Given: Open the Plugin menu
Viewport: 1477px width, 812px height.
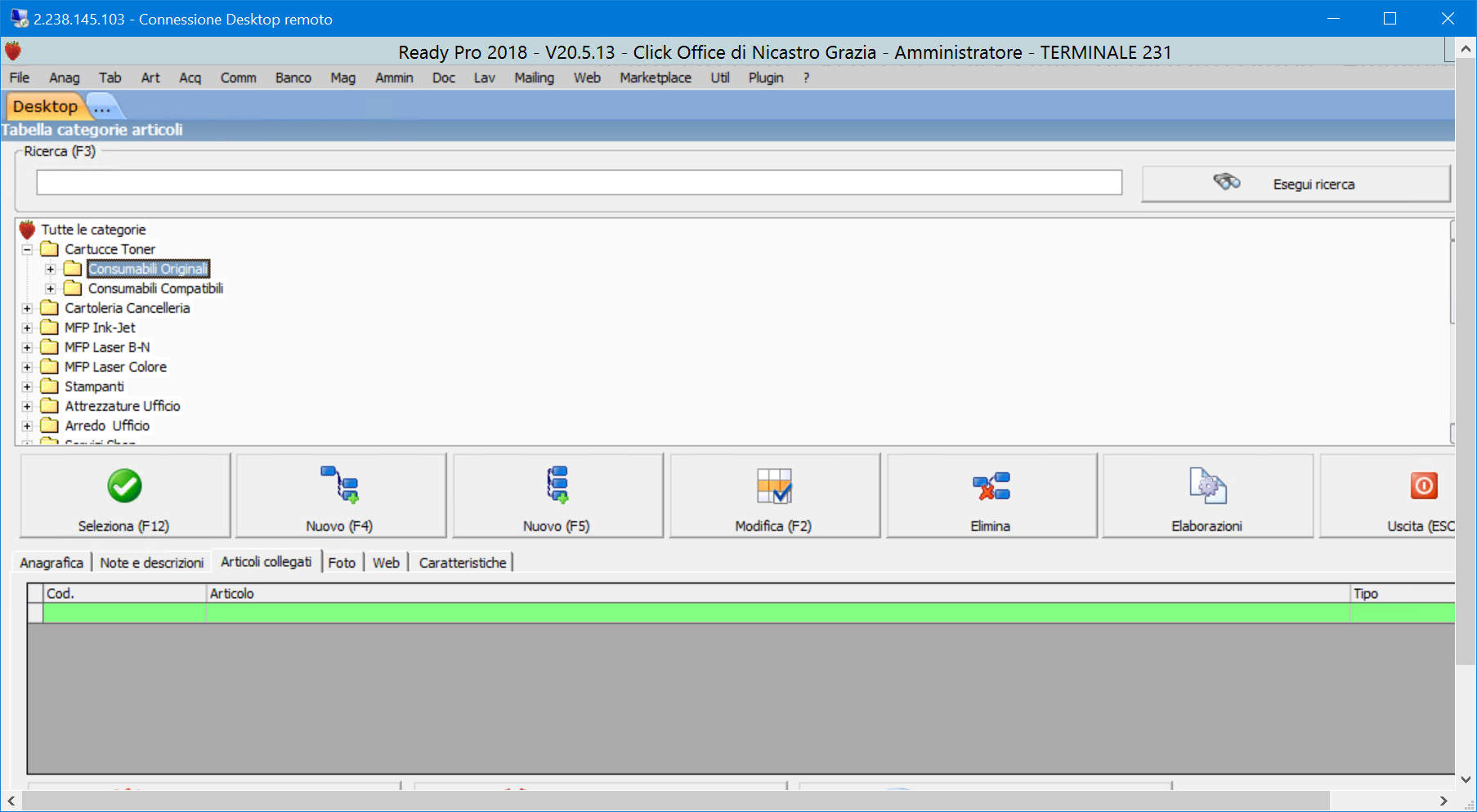Looking at the screenshot, I should 766,78.
